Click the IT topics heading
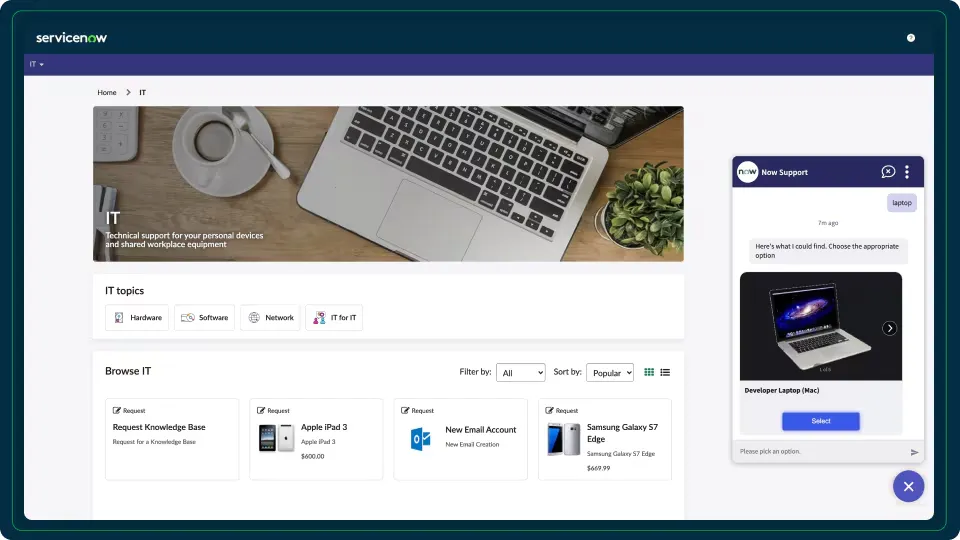Image resolution: width=960 pixels, height=540 pixels. 124,291
